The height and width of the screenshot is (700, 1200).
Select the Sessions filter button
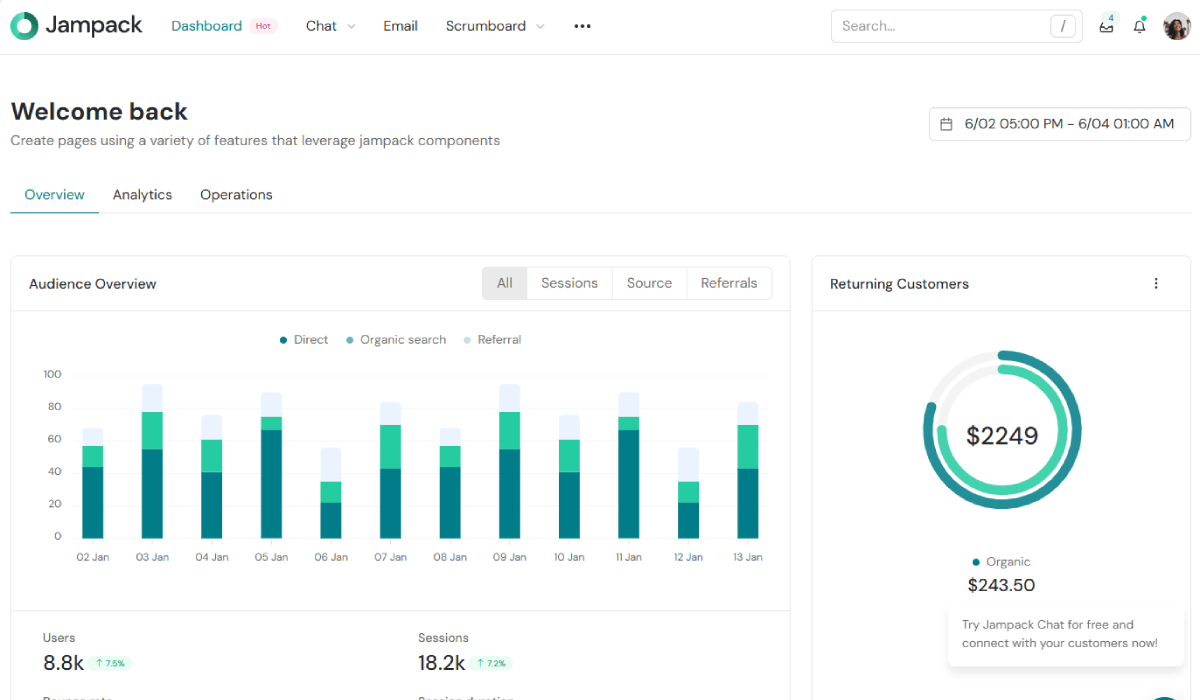click(x=569, y=284)
